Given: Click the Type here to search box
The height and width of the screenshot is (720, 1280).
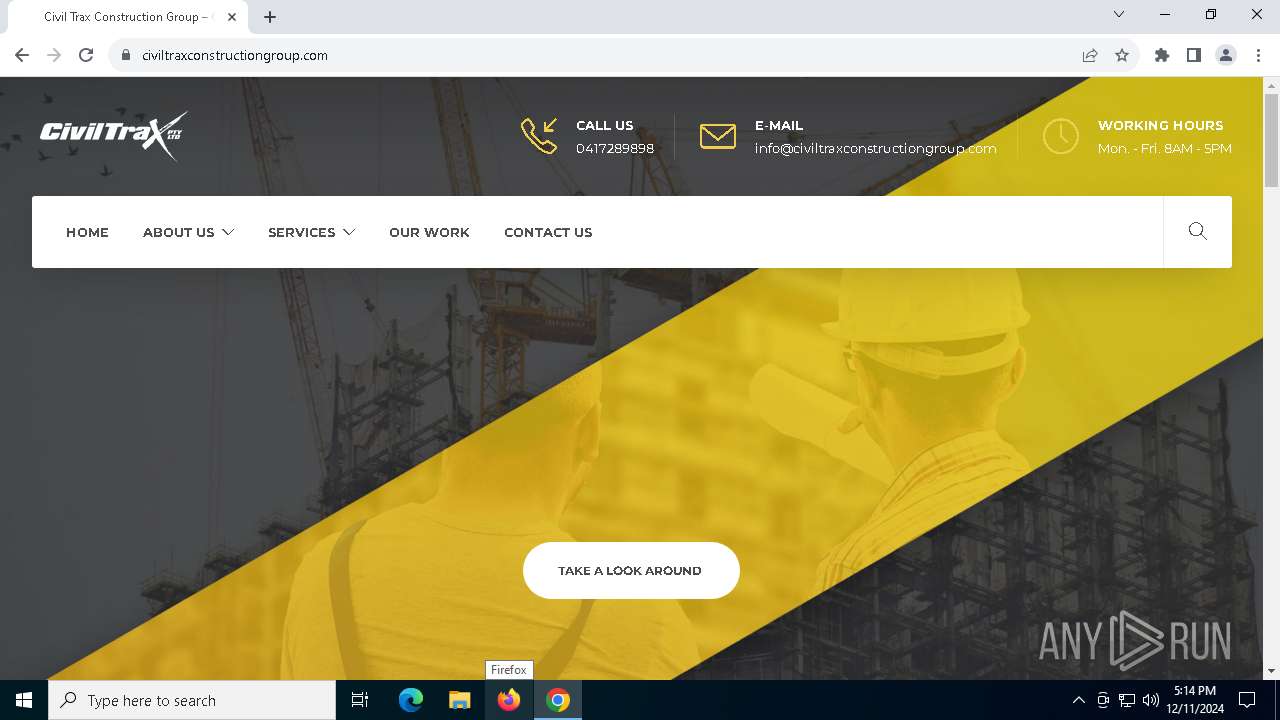Looking at the screenshot, I should coord(192,700).
